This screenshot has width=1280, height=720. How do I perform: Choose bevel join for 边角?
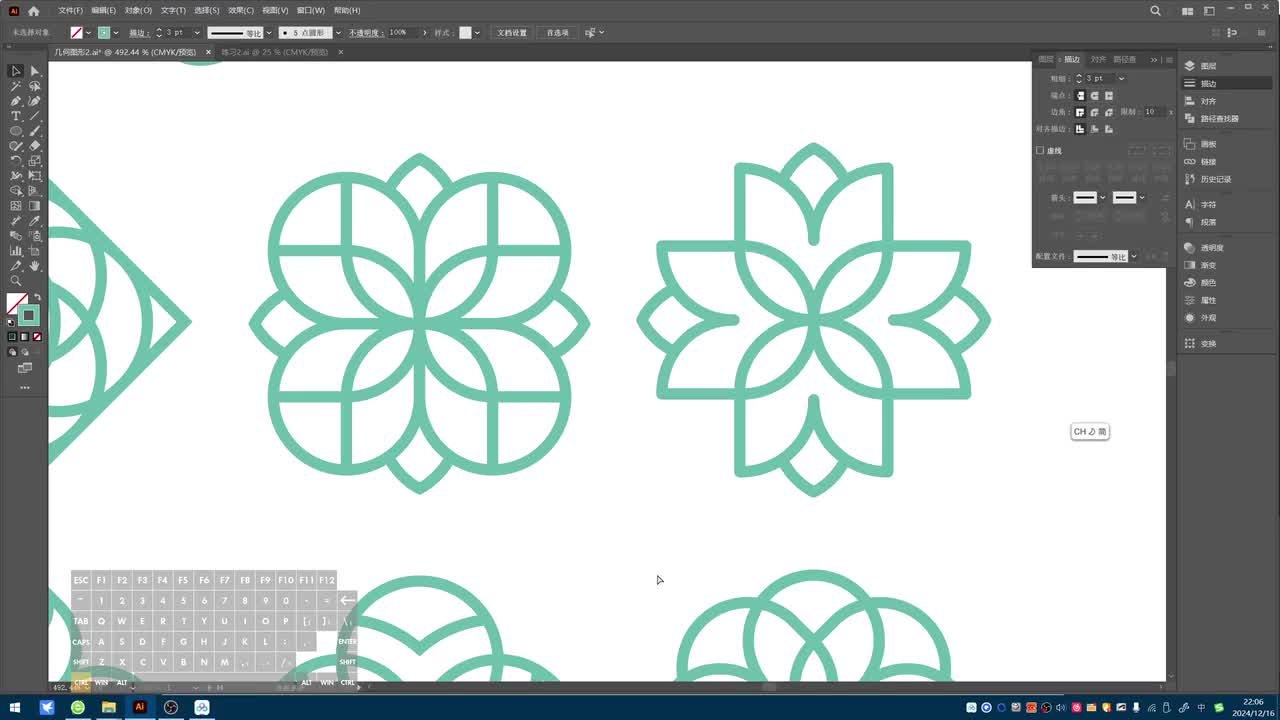[1109, 112]
